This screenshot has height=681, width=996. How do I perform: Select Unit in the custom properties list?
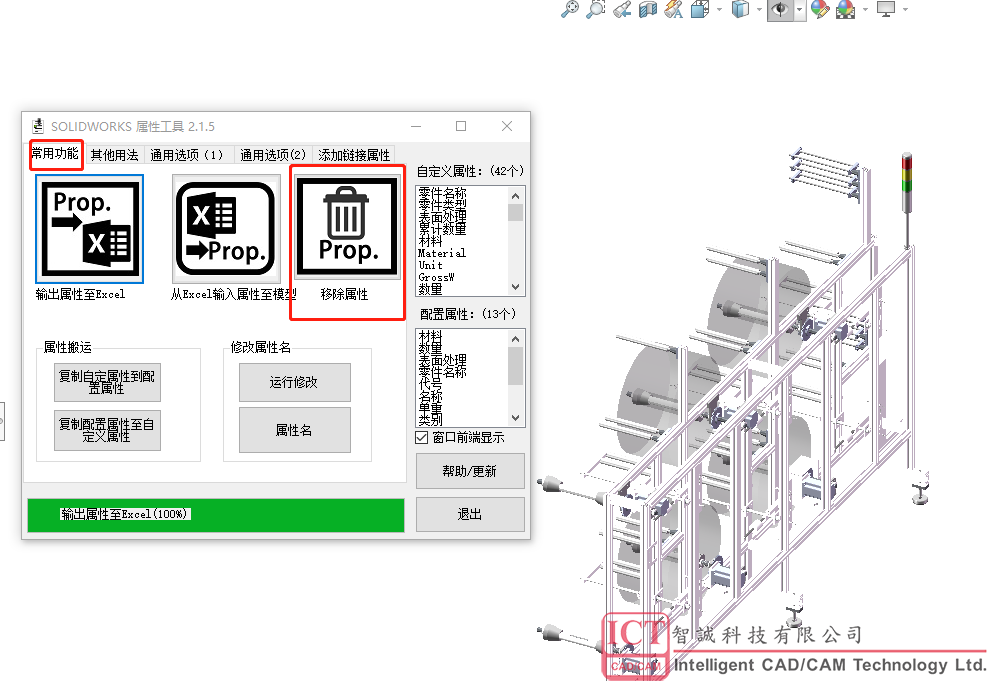pyautogui.click(x=431, y=265)
